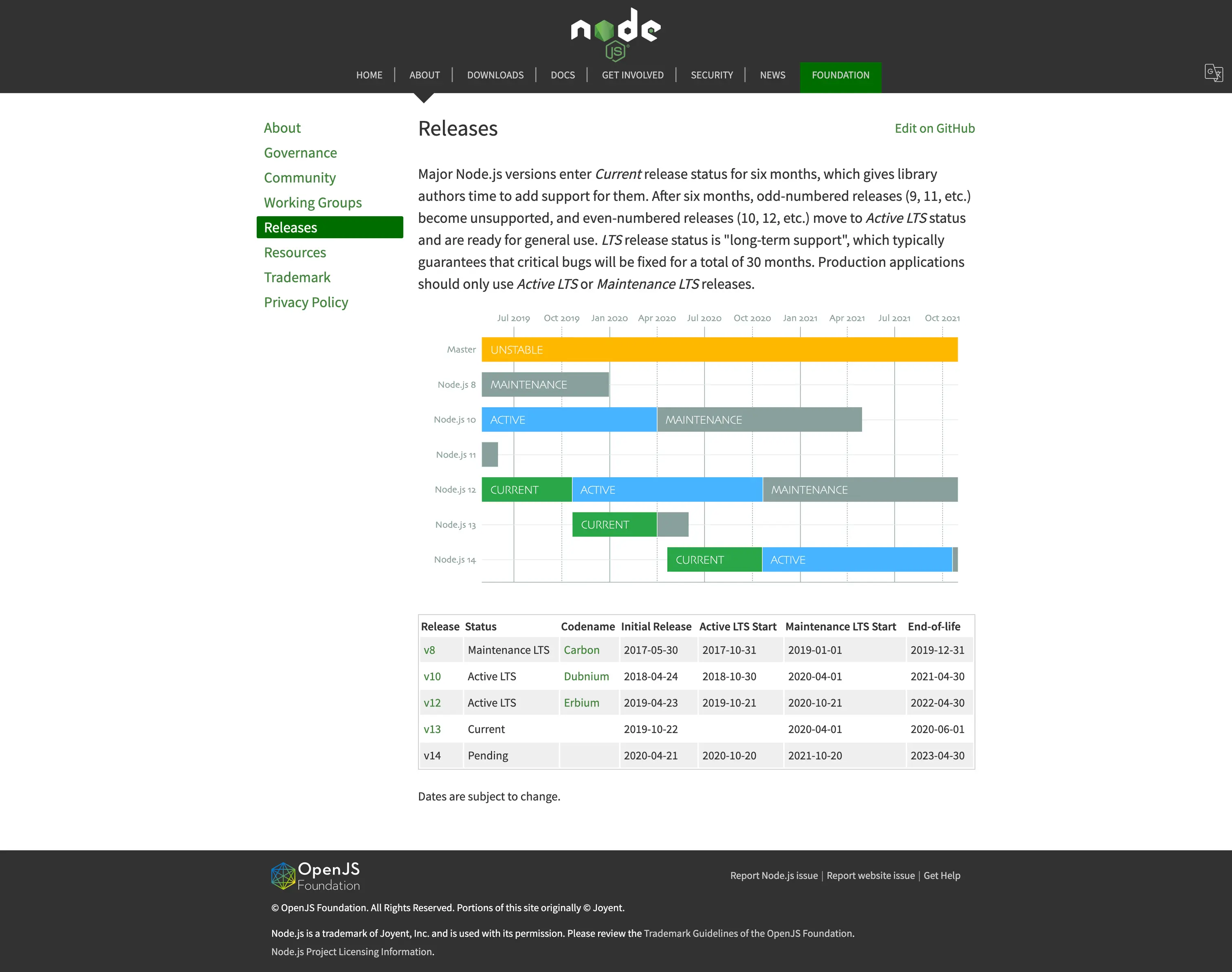The image size is (1232, 972).
Task: Click the OpenJS Foundation logo
Action: [x=315, y=876]
